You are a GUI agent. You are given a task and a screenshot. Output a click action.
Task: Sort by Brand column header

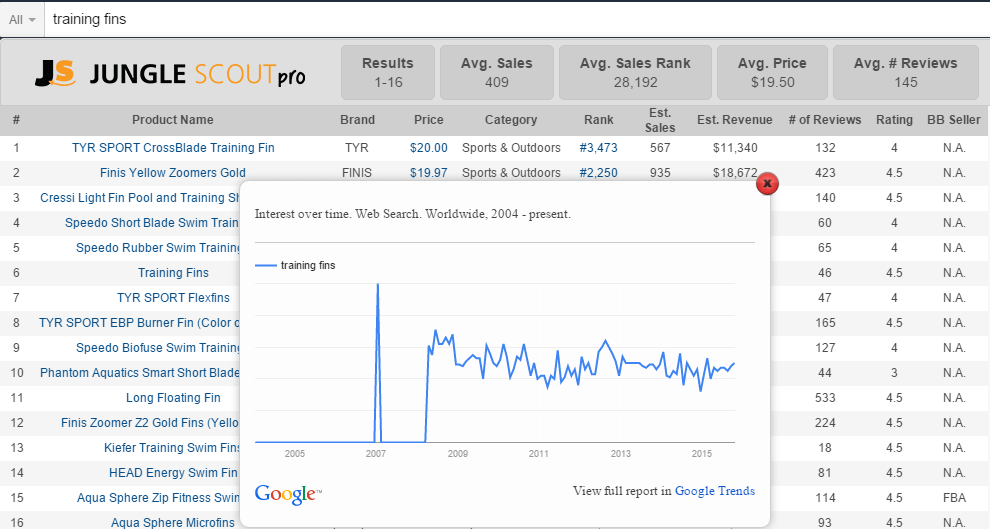[357, 120]
